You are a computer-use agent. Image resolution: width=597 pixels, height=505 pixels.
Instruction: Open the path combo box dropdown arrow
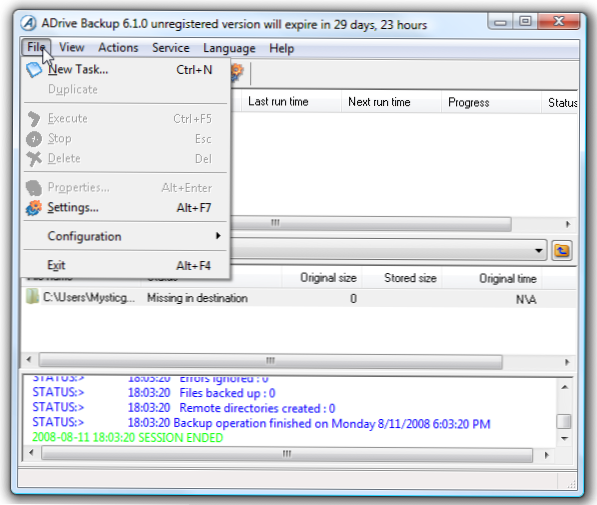point(538,250)
